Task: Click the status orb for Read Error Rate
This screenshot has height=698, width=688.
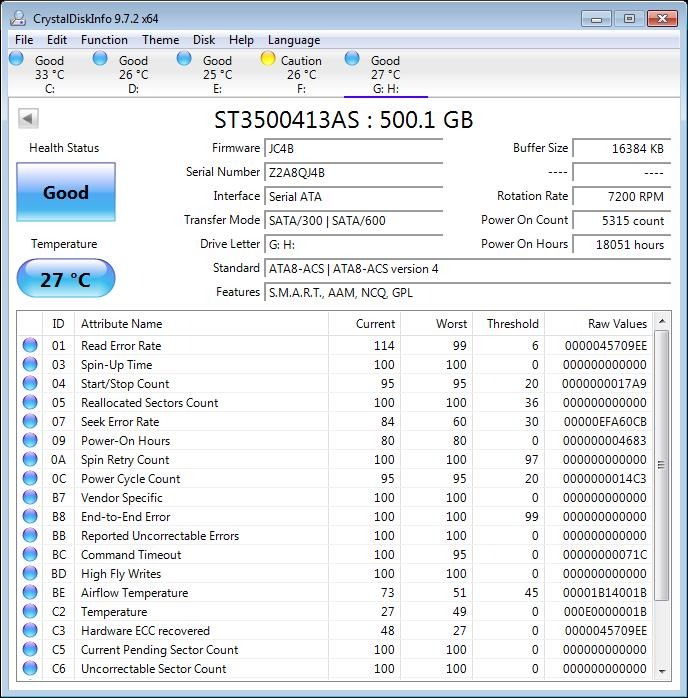Action: tap(30, 346)
